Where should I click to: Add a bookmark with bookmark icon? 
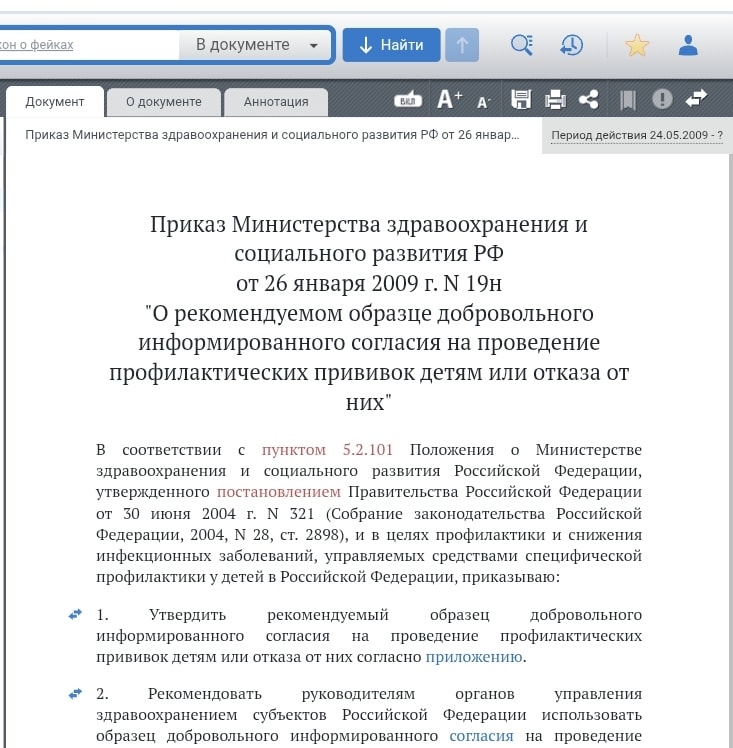[628, 100]
